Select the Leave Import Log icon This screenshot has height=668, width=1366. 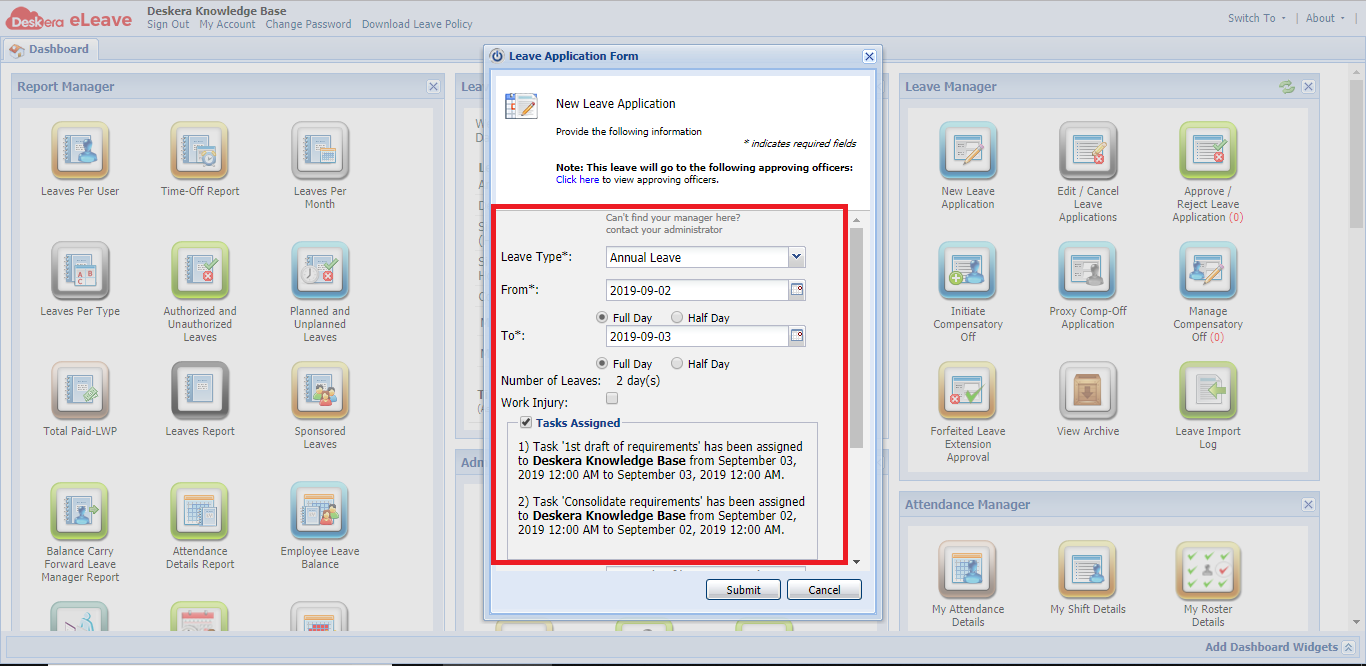point(1207,390)
